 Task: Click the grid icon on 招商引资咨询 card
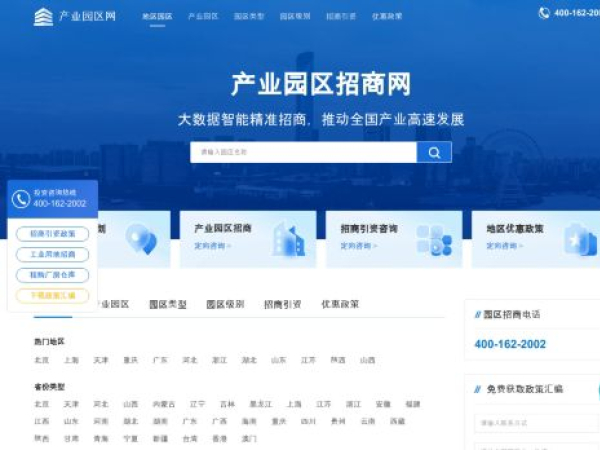click(434, 239)
